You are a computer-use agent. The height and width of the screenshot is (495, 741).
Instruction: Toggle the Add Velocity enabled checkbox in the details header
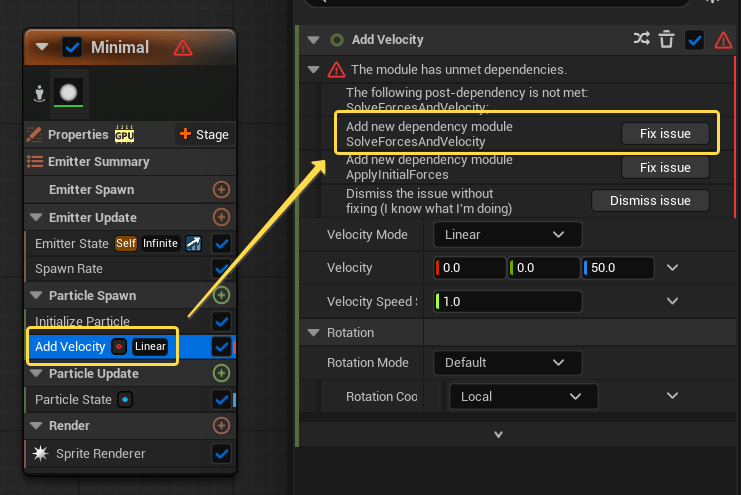694,40
